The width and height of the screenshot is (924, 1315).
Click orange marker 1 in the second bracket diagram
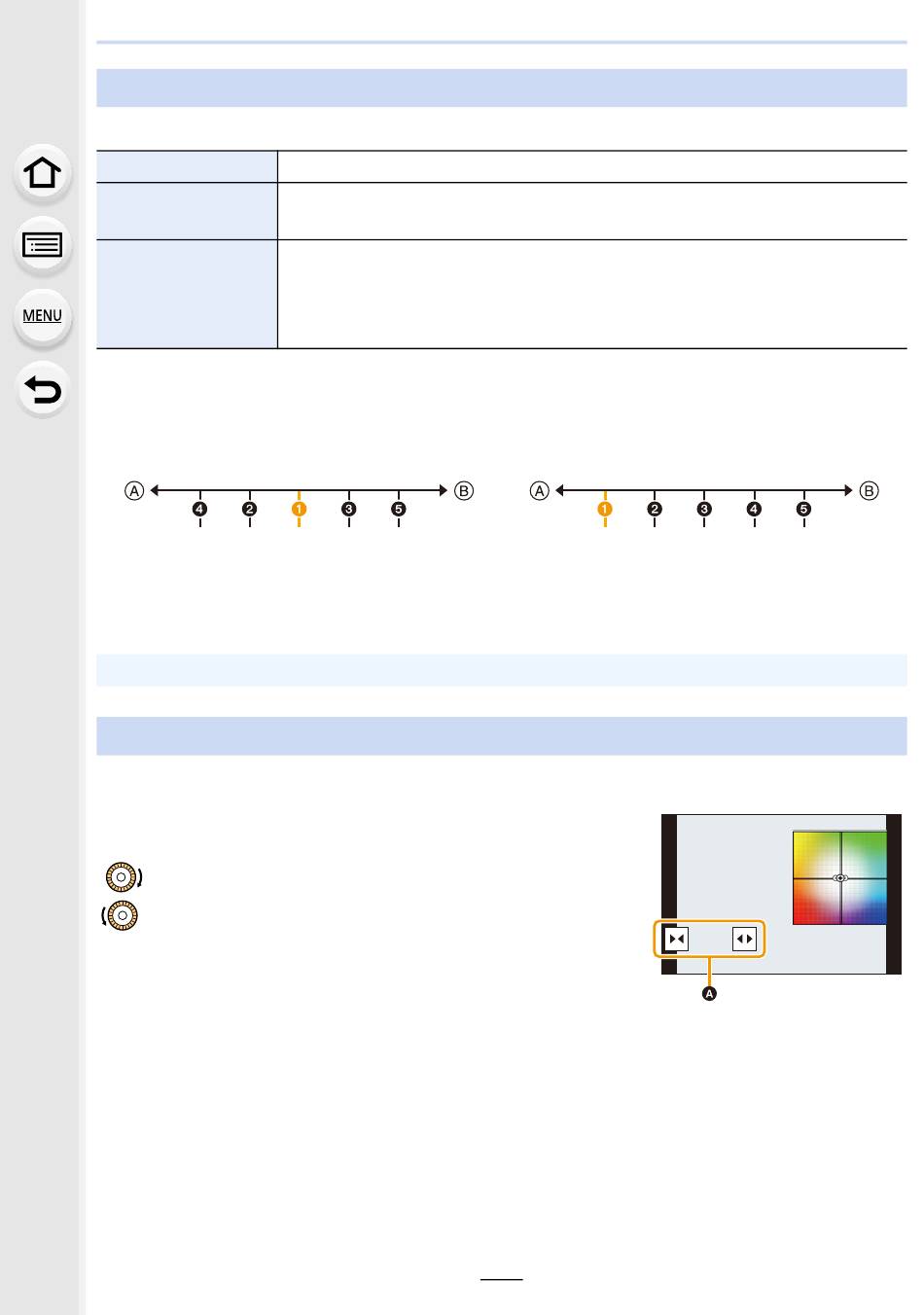(605, 509)
